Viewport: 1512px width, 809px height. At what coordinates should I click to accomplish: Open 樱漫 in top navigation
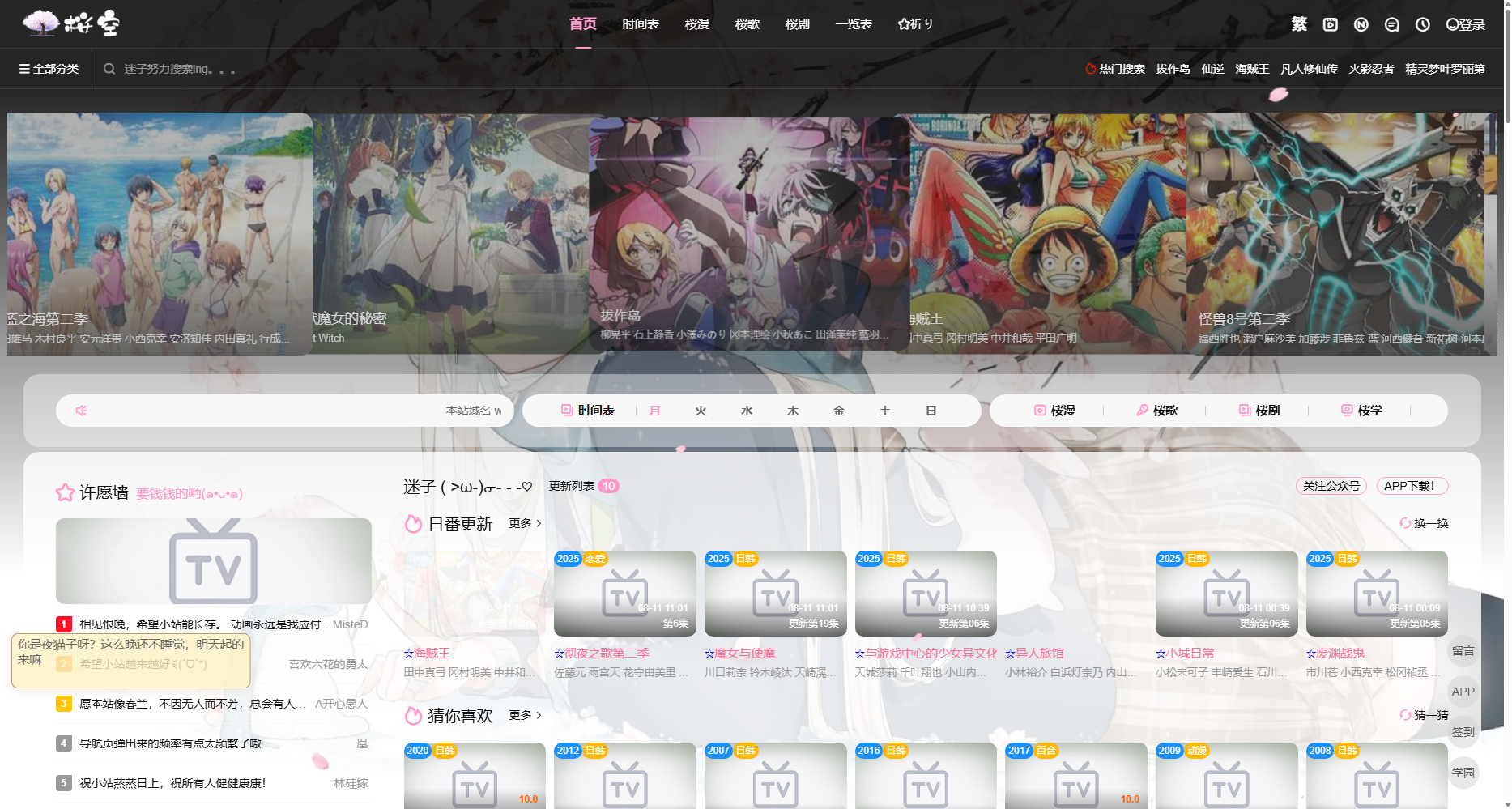(697, 24)
